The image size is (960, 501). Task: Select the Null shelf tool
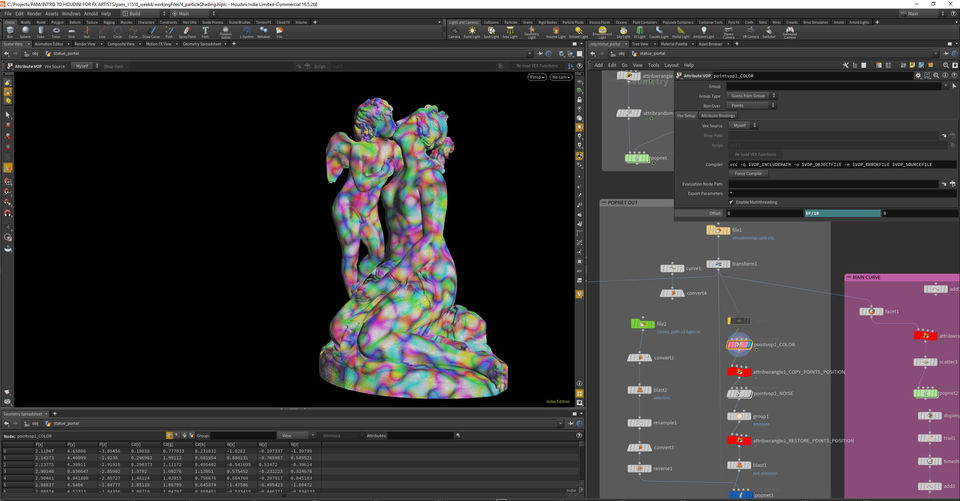coord(87,31)
